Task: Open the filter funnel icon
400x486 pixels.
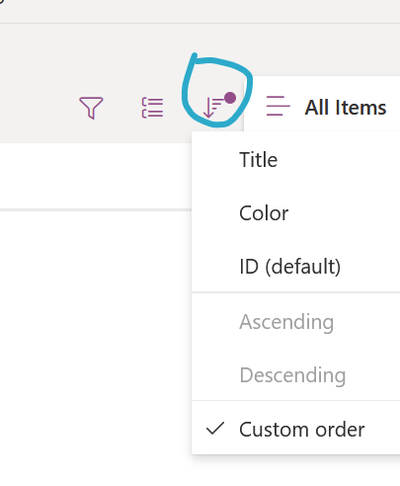Action: (x=91, y=108)
